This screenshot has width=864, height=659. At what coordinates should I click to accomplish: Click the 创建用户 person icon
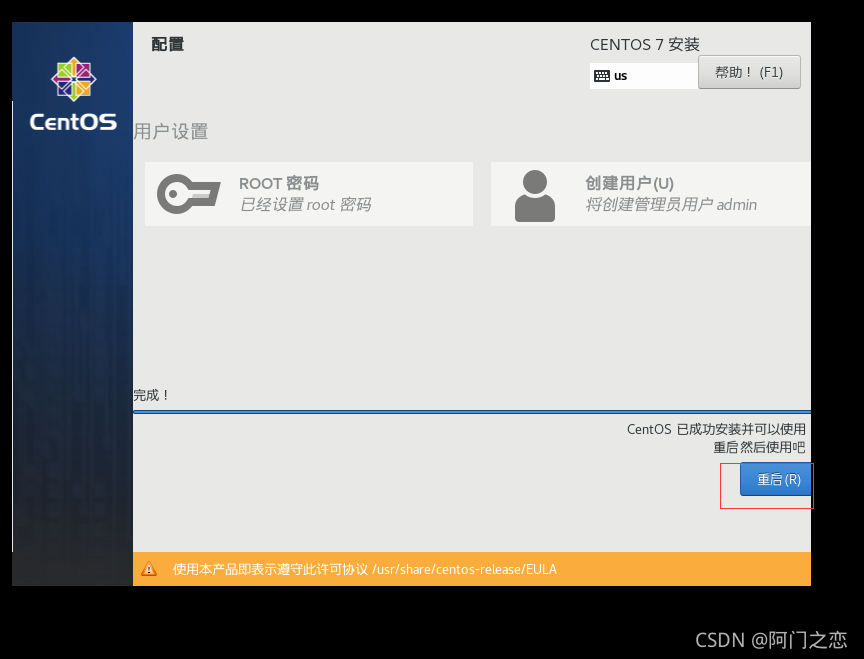(x=534, y=196)
